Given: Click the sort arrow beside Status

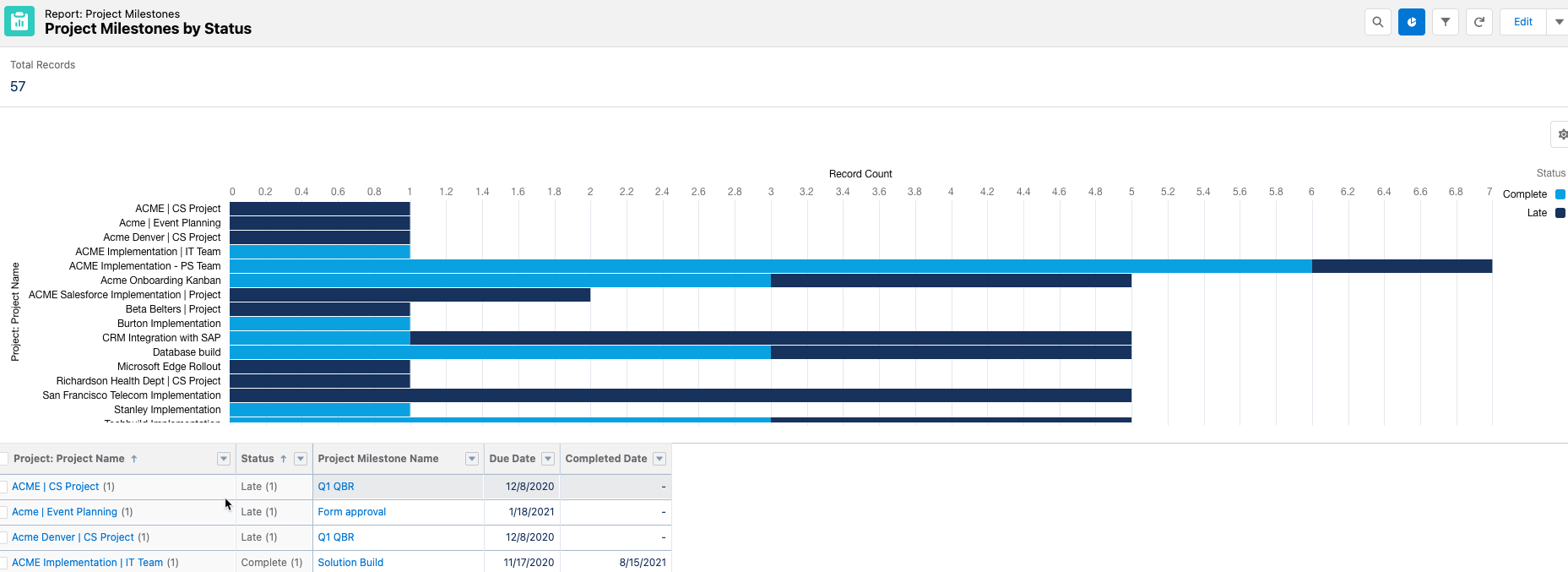Looking at the screenshot, I should [284, 459].
